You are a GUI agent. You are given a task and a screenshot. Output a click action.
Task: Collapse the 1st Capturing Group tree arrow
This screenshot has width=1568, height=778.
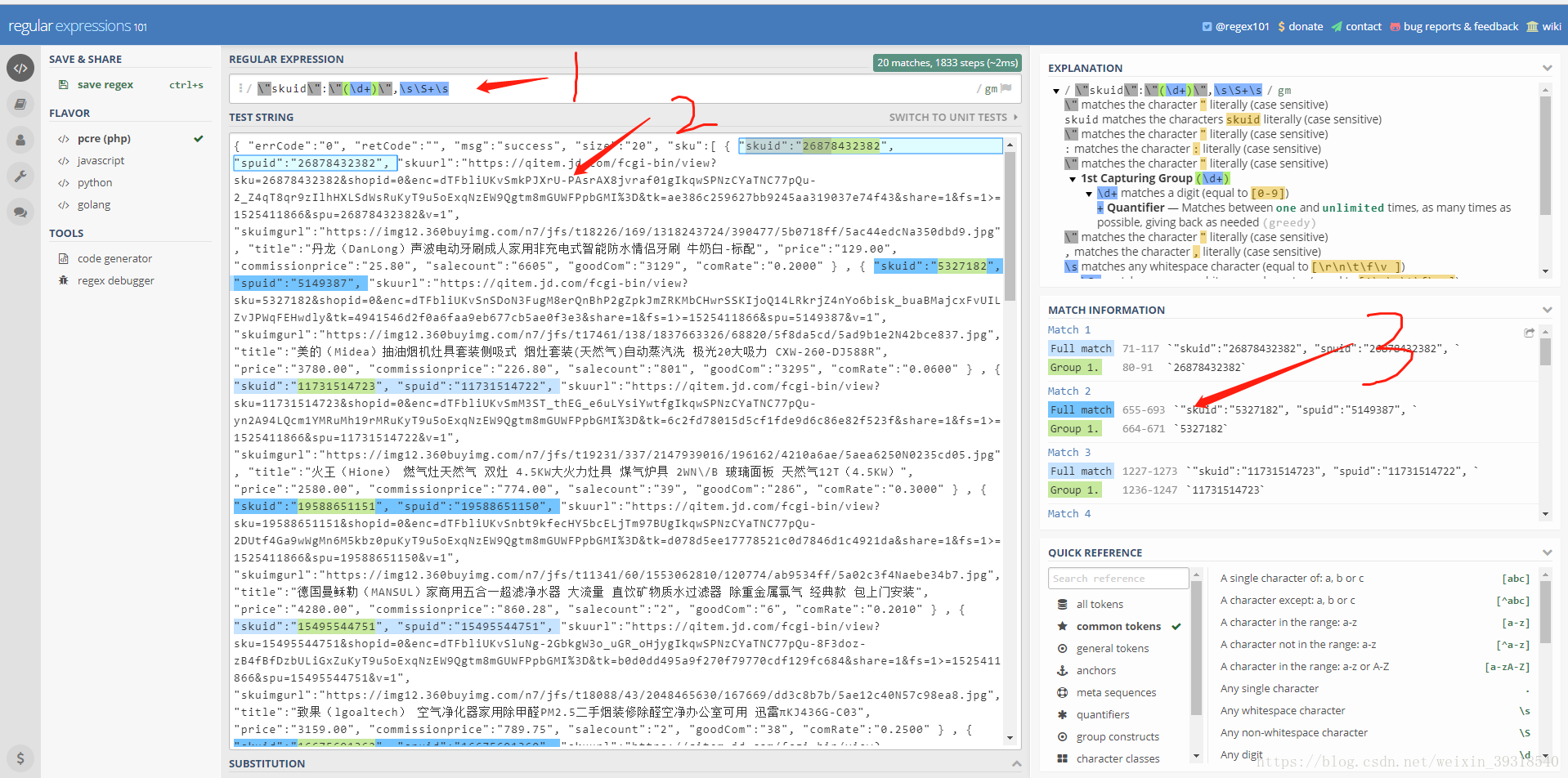click(1073, 179)
